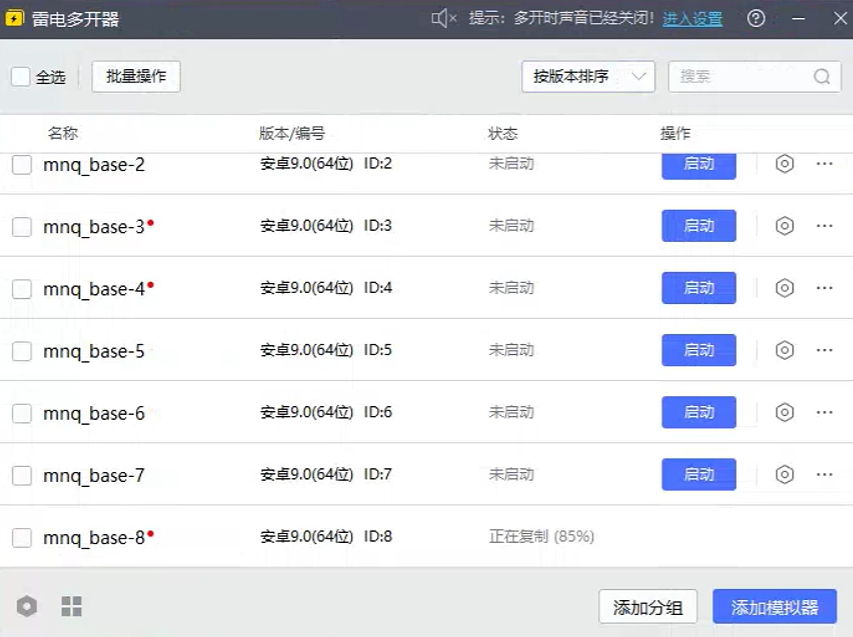
Task: Click the LDMultiPlayer lightning logo
Action: point(14,18)
